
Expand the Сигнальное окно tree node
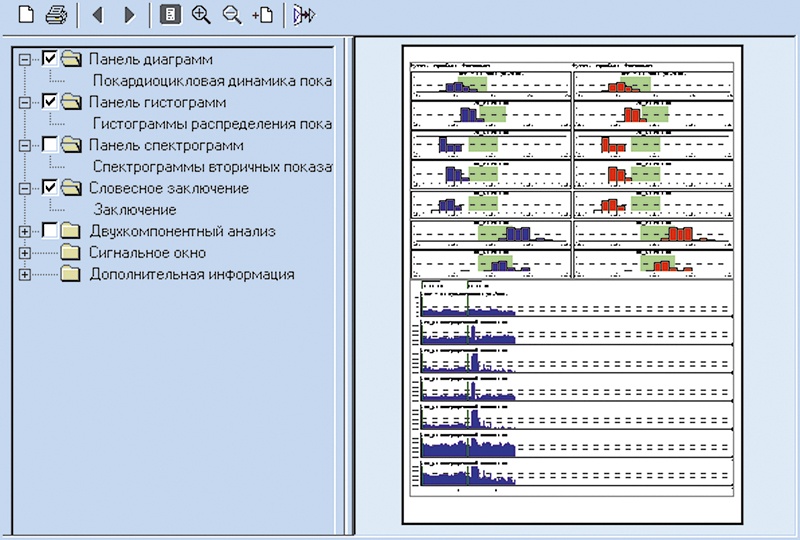click(25, 253)
